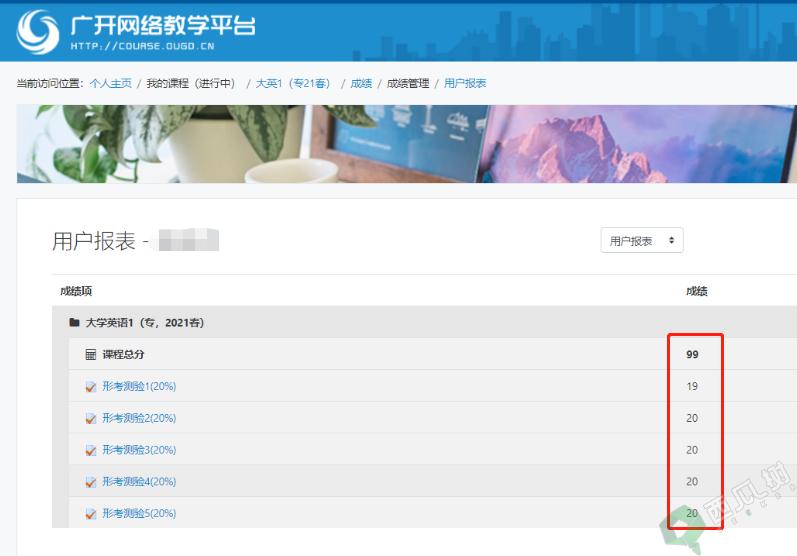The width and height of the screenshot is (797, 556).
Task: Open the 形考测验2(20%) link
Action: point(139,418)
